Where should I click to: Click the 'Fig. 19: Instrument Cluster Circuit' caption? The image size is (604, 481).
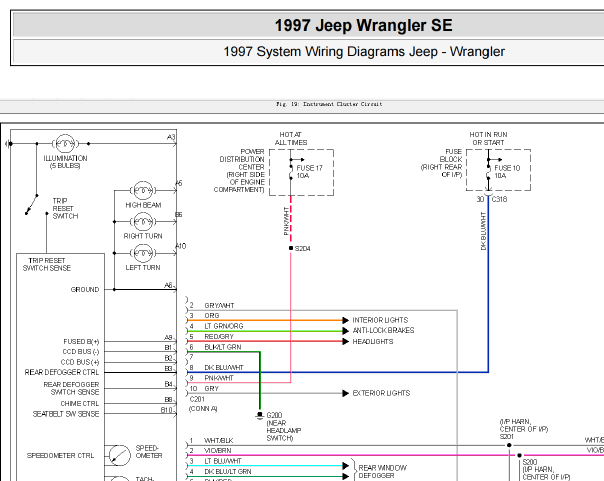coord(329,104)
